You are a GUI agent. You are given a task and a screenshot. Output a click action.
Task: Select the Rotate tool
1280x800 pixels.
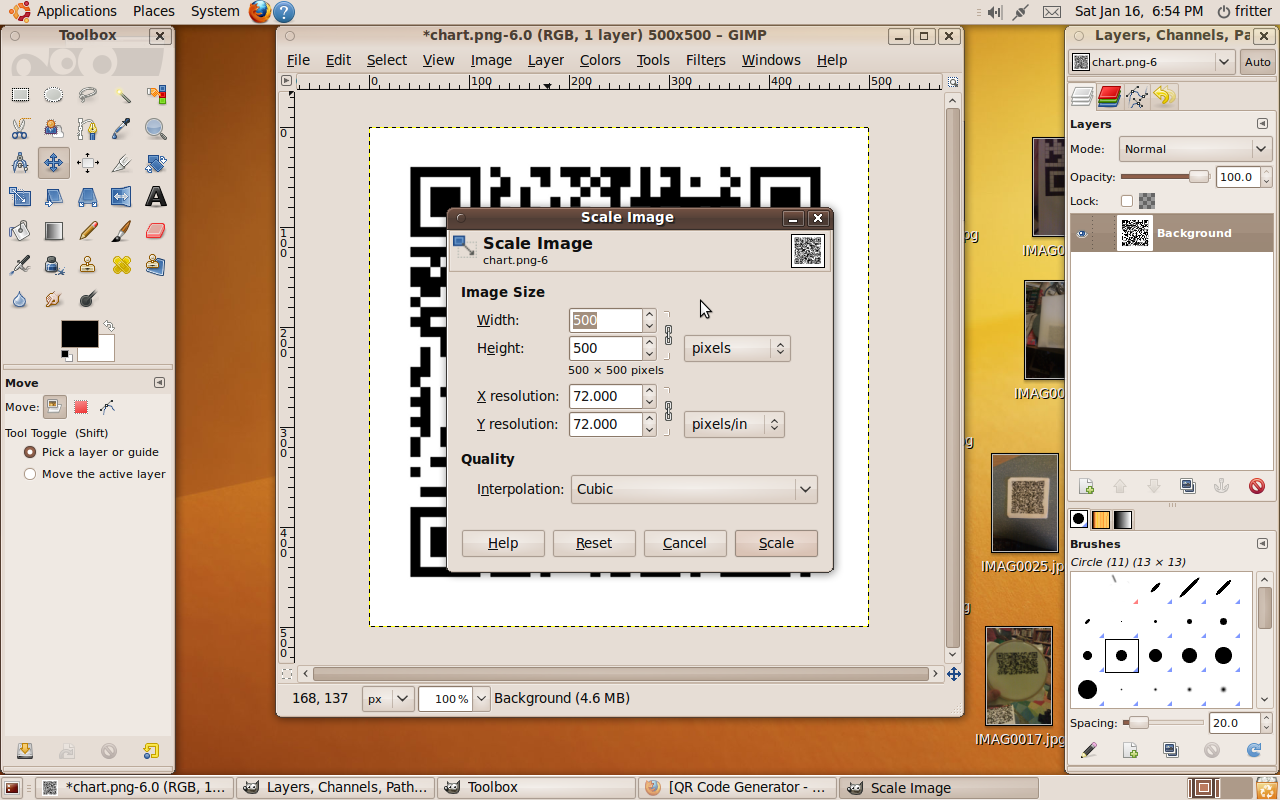pos(156,163)
